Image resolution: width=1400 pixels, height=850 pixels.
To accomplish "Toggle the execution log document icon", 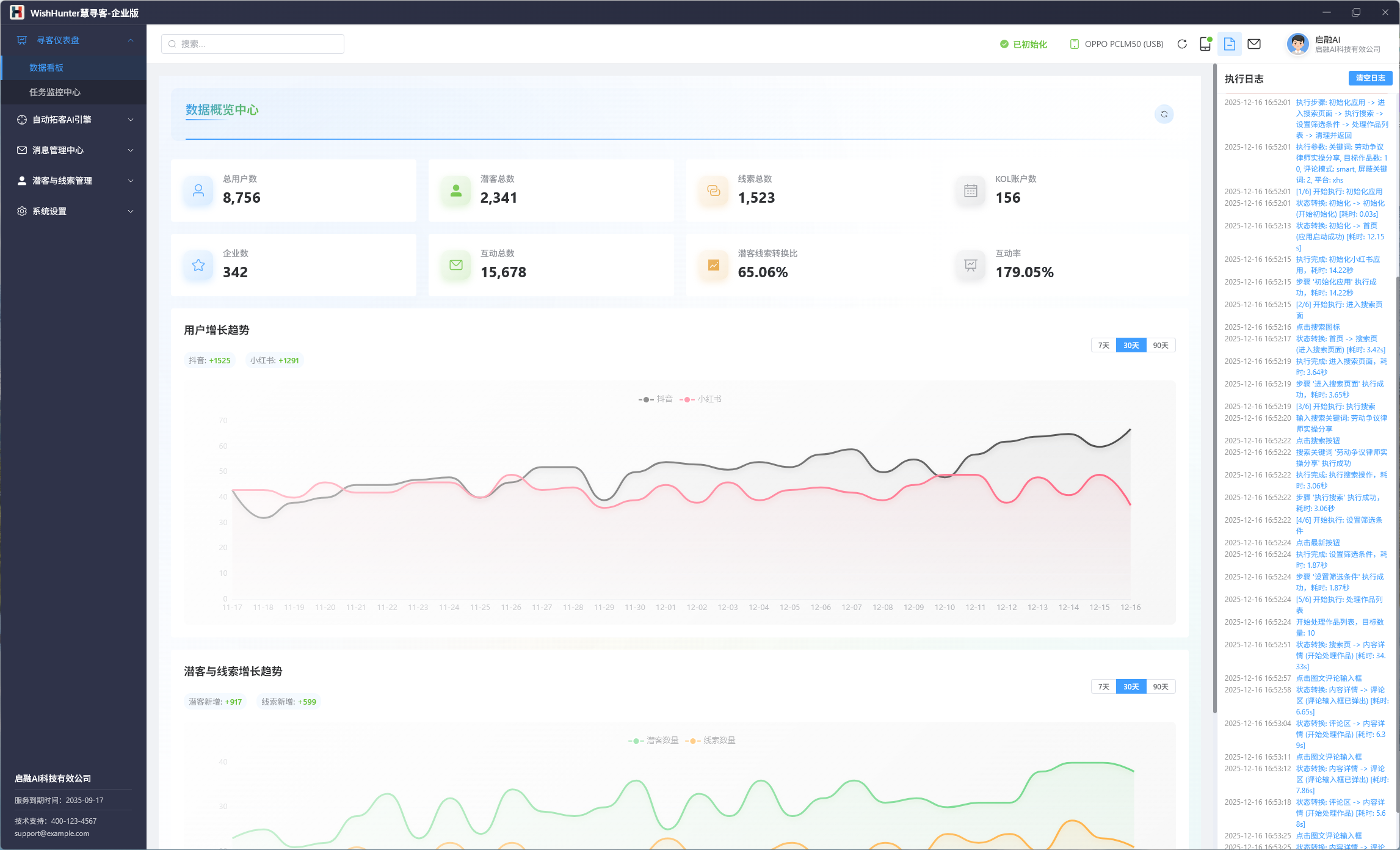I will coord(1229,44).
